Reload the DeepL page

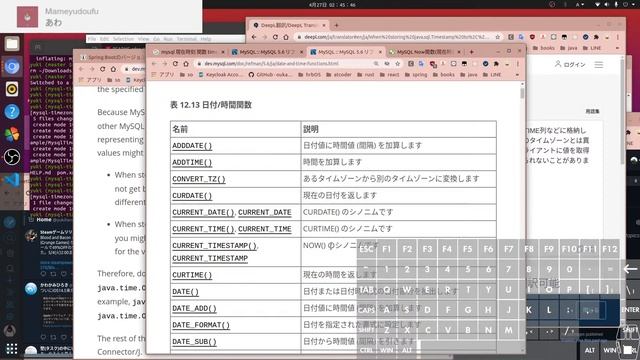pos(275,37)
